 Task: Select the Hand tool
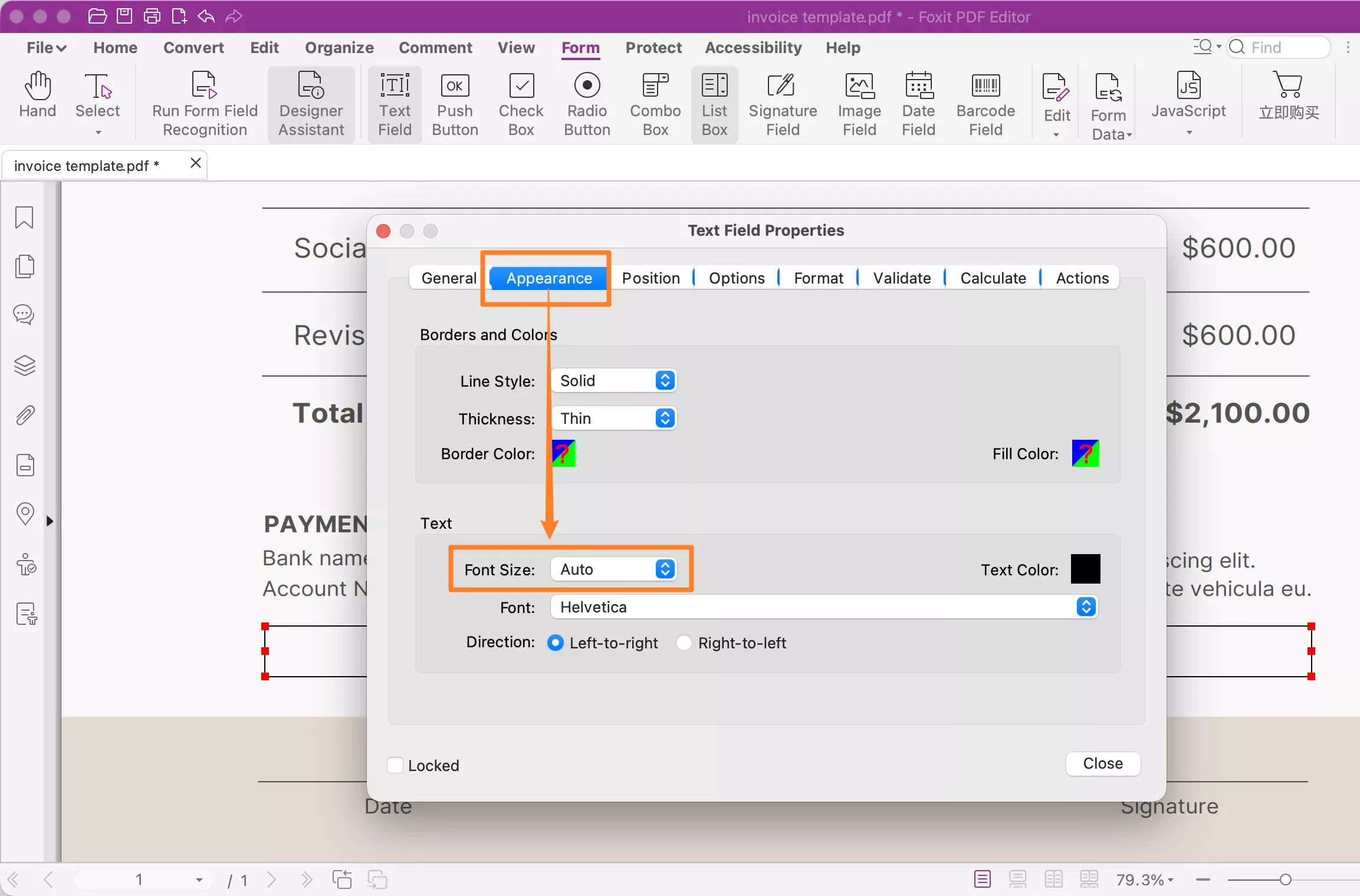[38, 96]
